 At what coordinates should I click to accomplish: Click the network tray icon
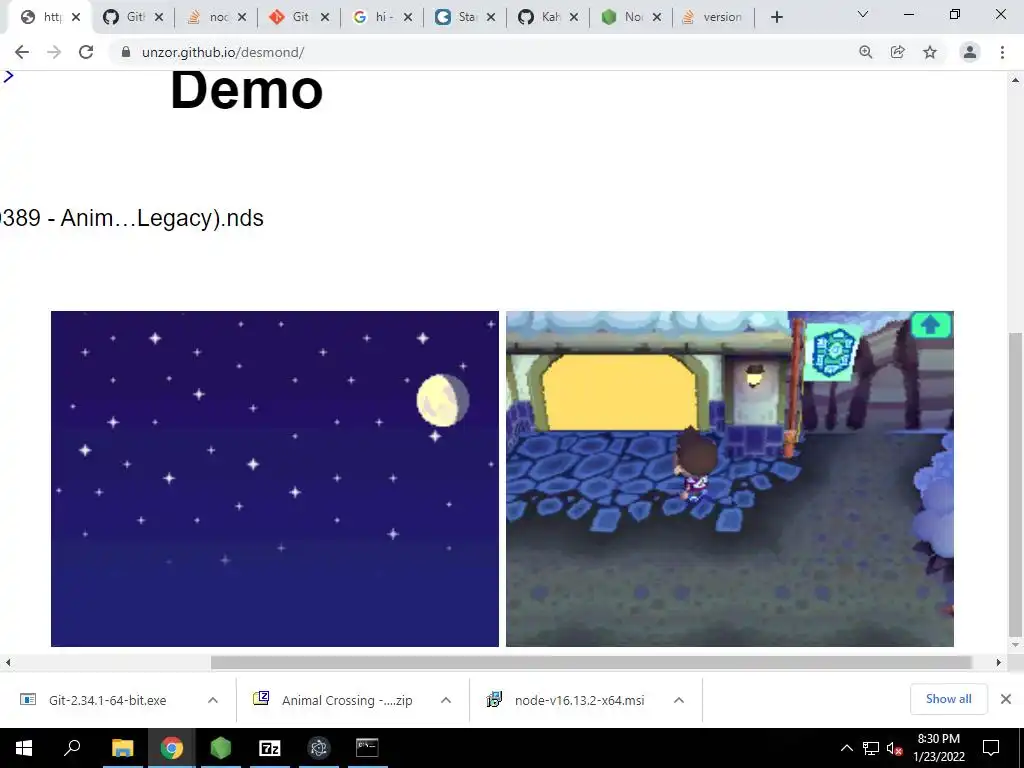coord(871,748)
